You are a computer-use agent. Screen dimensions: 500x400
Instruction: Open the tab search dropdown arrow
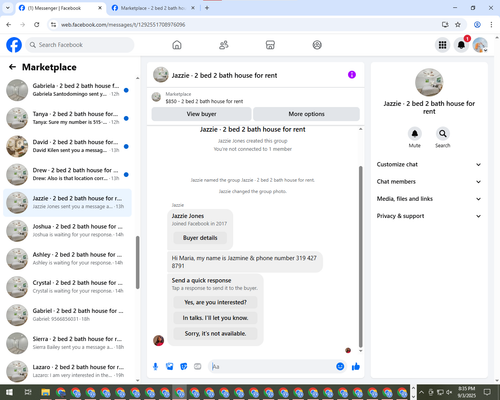pyautogui.click(x=8, y=8)
